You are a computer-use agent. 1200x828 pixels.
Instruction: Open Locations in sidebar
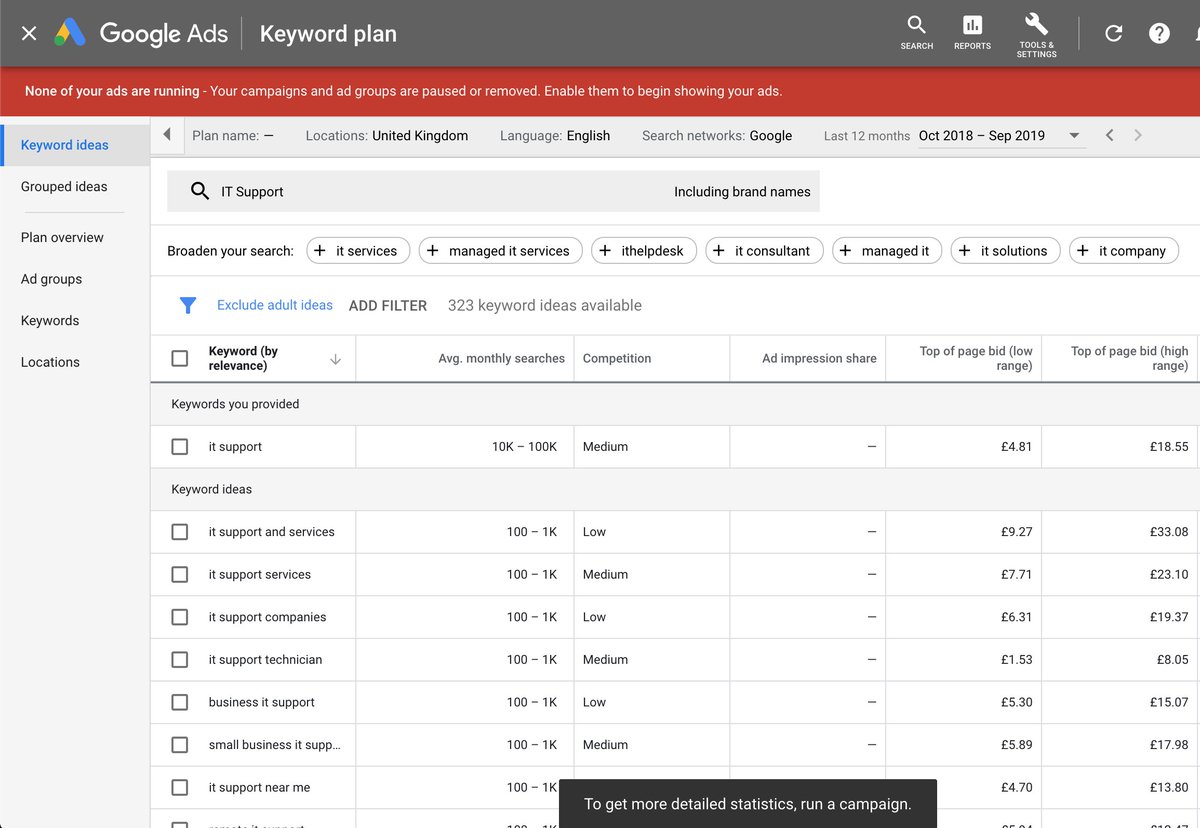[50, 362]
